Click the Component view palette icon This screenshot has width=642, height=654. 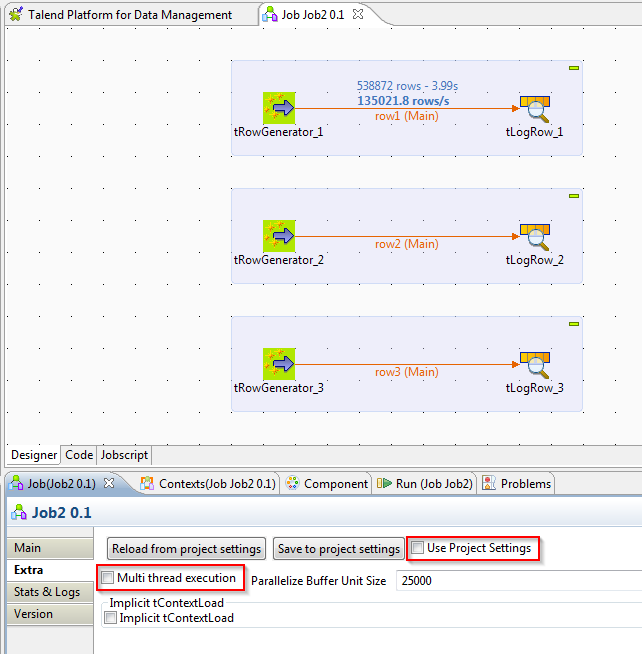(x=292, y=483)
